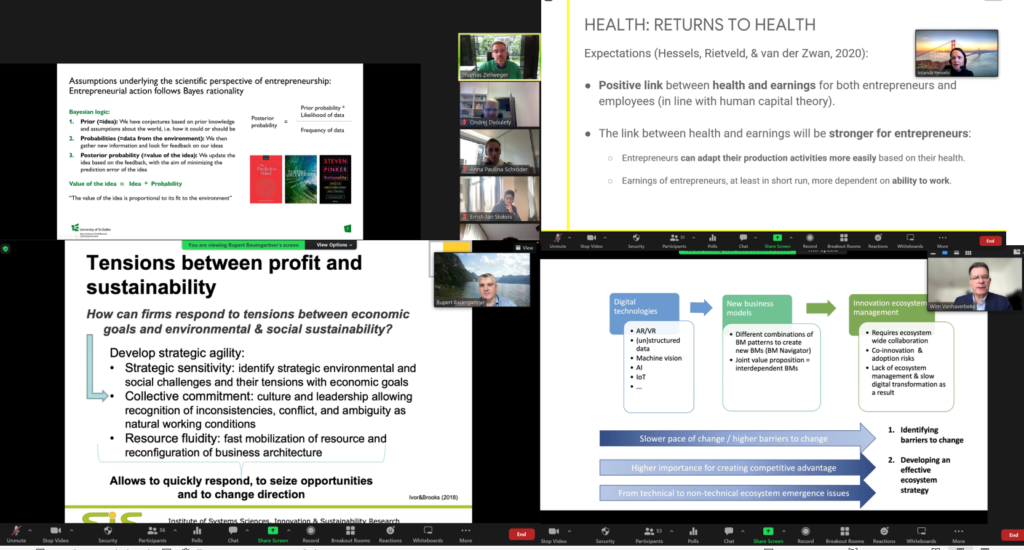
Task: Click Share Screen in Rupert Baumgartner's Zoom window
Action: tap(273, 534)
